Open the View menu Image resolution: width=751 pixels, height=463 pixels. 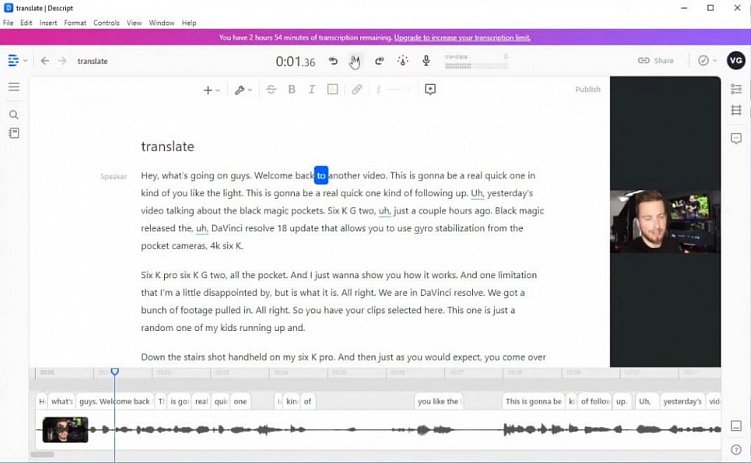(134, 23)
